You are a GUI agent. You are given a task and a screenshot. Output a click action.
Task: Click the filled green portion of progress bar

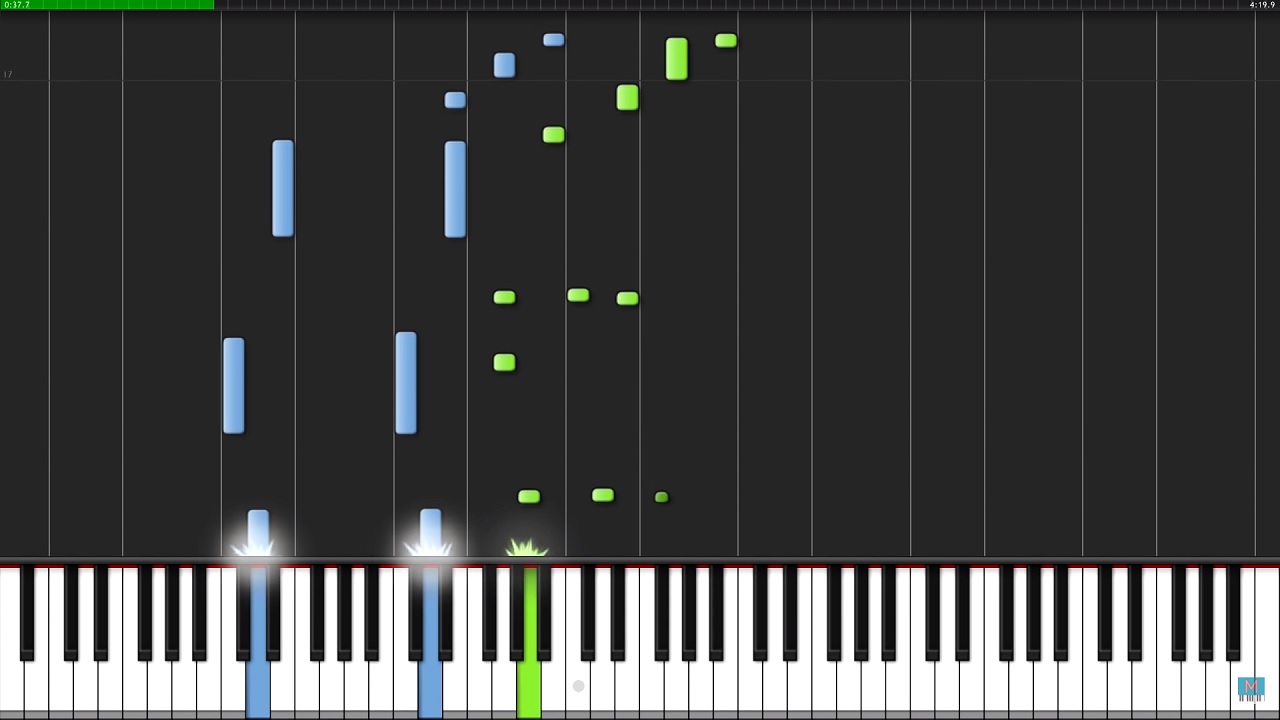(107, 5)
